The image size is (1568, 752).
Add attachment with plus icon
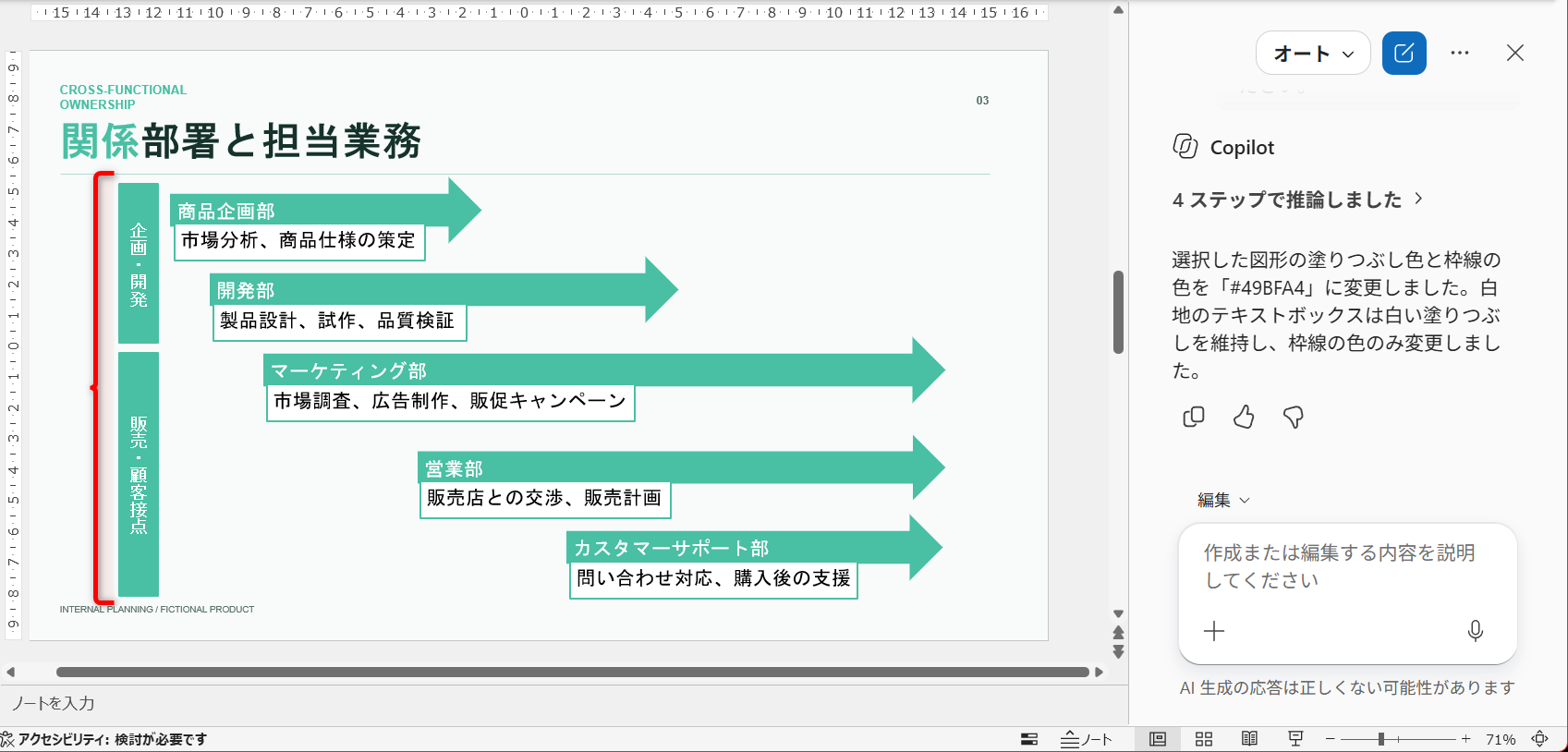pos(1214,631)
